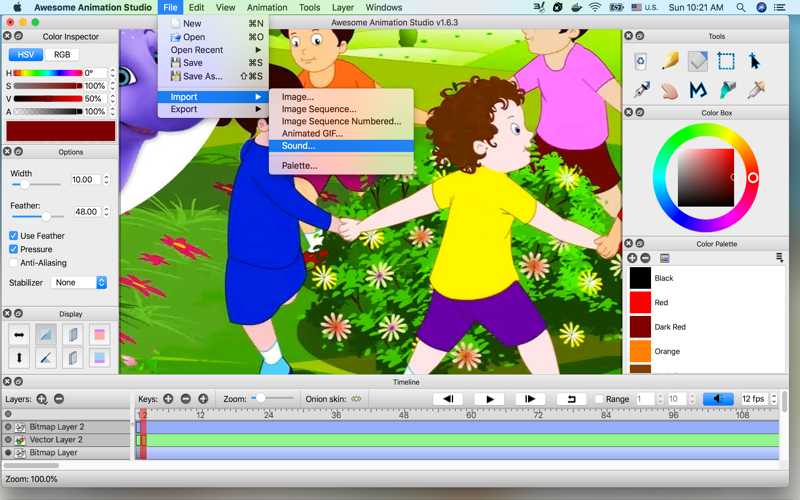Toggle the Use Feather checkbox
This screenshot has height=500, width=800.
[14, 236]
